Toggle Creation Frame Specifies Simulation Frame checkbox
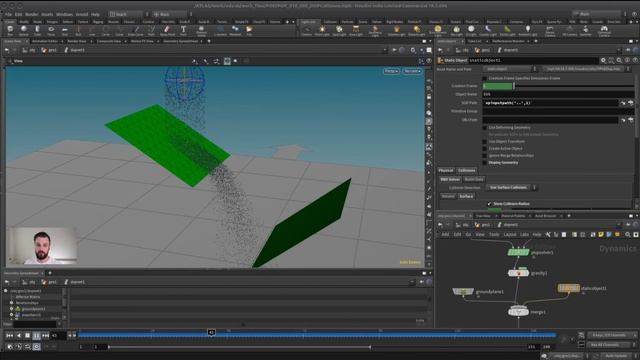The width and height of the screenshot is (640, 360). pyautogui.click(x=484, y=78)
